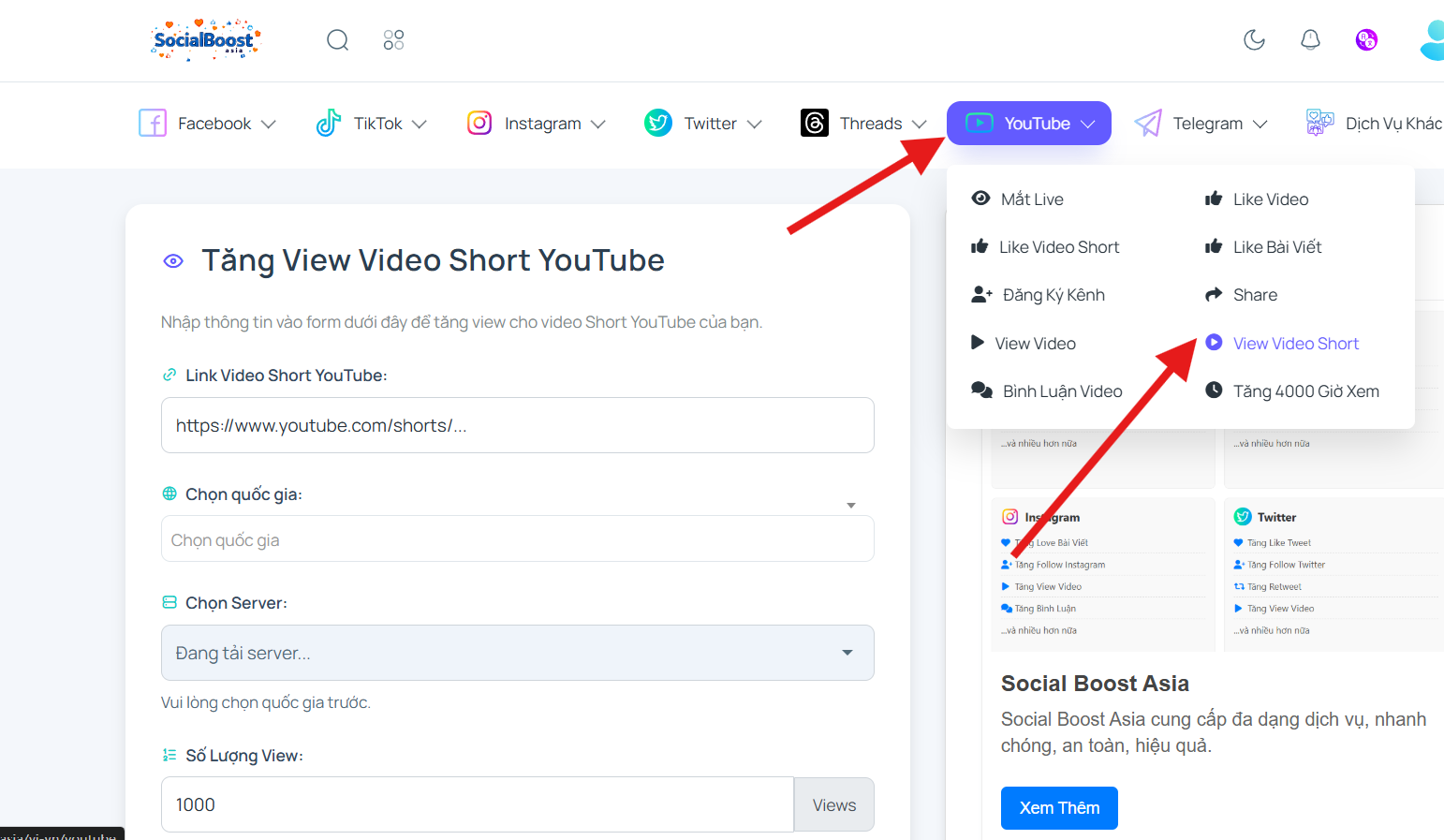This screenshot has height=840, width=1444.
Task: Open View Video Short menu entry
Action: coord(1282,343)
